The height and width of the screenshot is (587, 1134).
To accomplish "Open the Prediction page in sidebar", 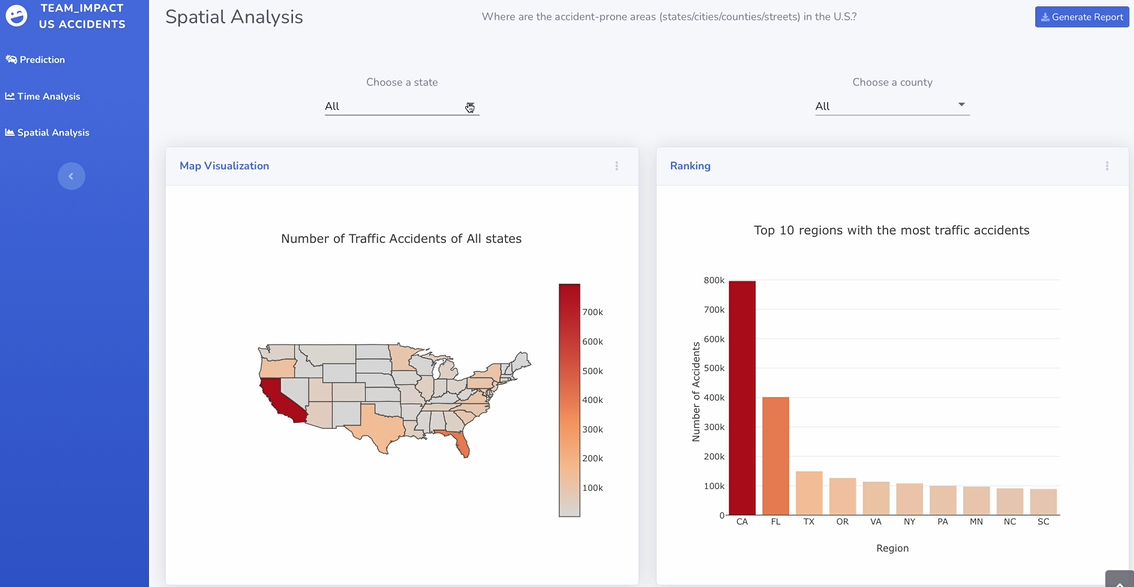I will click(x=41, y=60).
